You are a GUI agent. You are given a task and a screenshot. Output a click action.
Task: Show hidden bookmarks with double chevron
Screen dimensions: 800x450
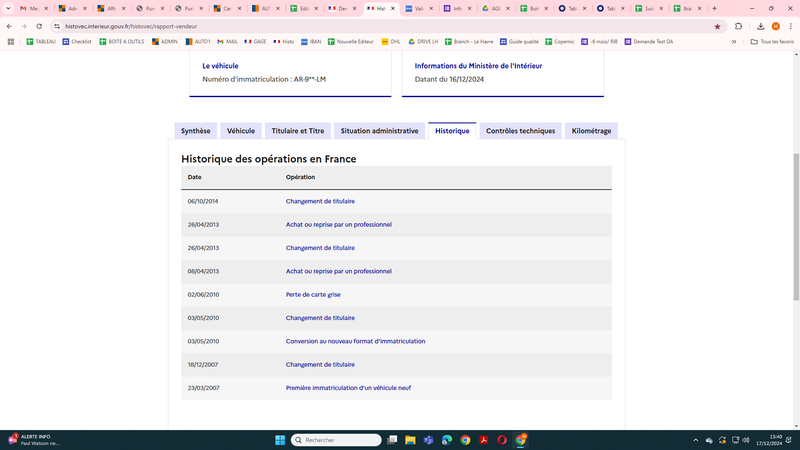(x=734, y=42)
